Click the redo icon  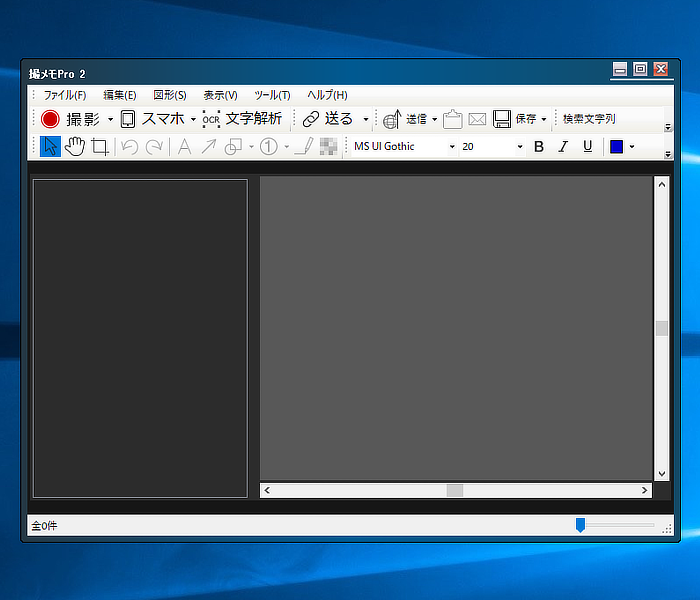tap(154, 146)
